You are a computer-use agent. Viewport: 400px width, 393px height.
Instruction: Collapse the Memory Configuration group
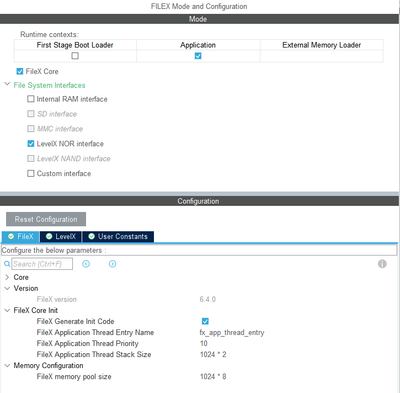point(7,366)
